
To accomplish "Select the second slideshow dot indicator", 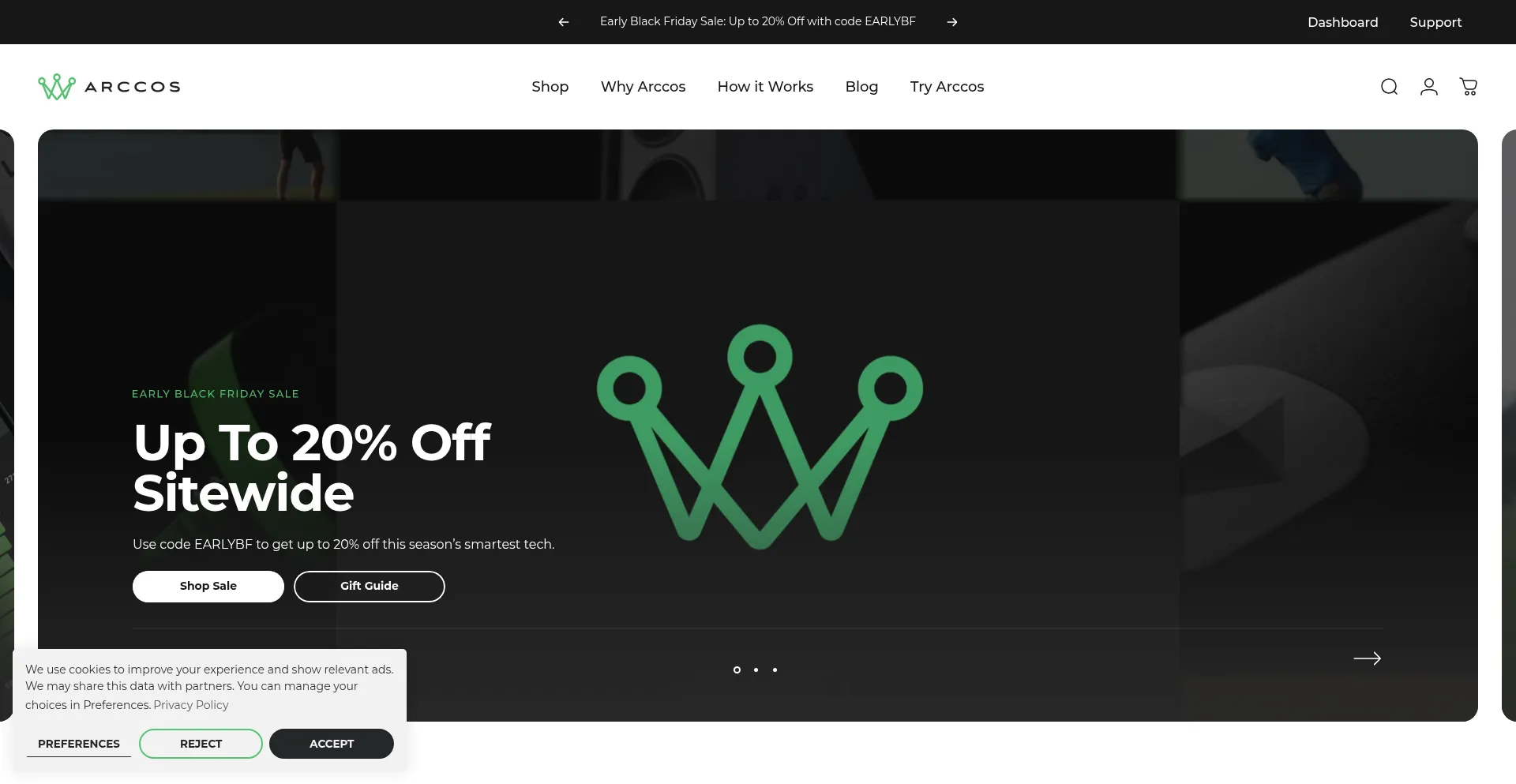I will (756, 670).
